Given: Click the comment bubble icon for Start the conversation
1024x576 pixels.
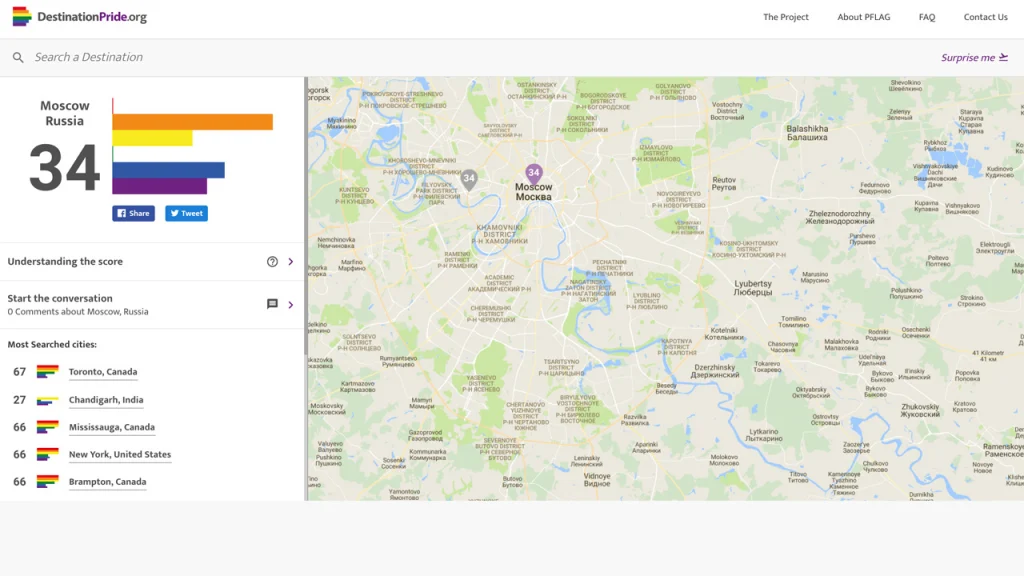Looking at the screenshot, I should (x=271, y=304).
